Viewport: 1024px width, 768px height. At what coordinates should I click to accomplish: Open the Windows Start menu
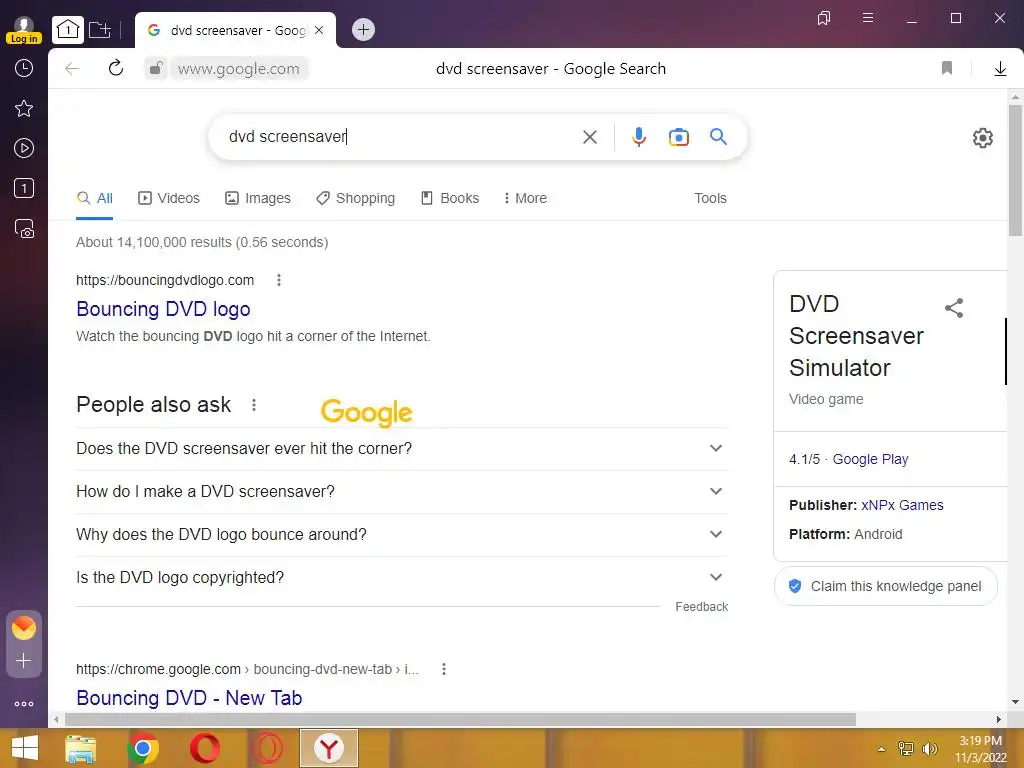pos(25,748)
